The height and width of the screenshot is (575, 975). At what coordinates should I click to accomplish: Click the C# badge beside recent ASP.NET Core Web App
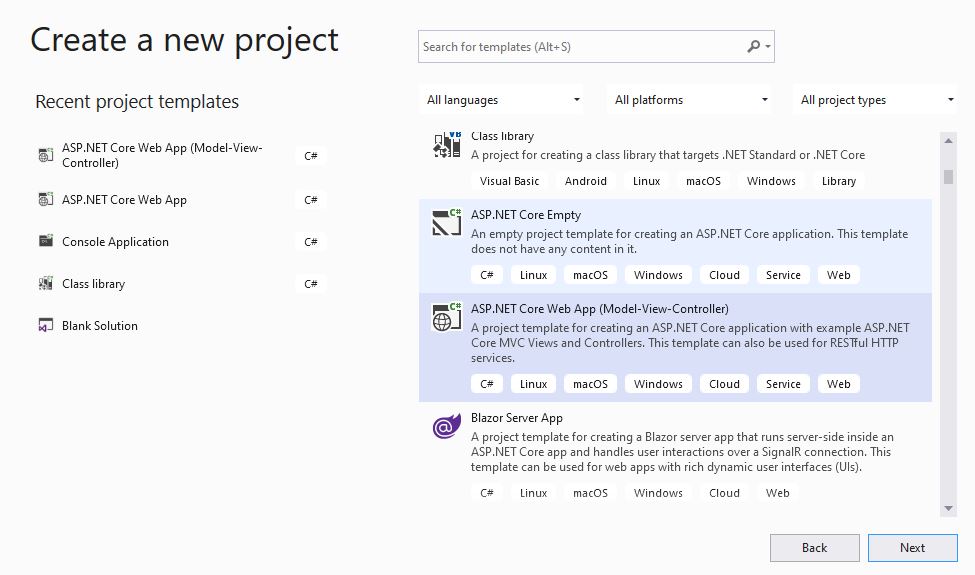click(x=311, y=200)
